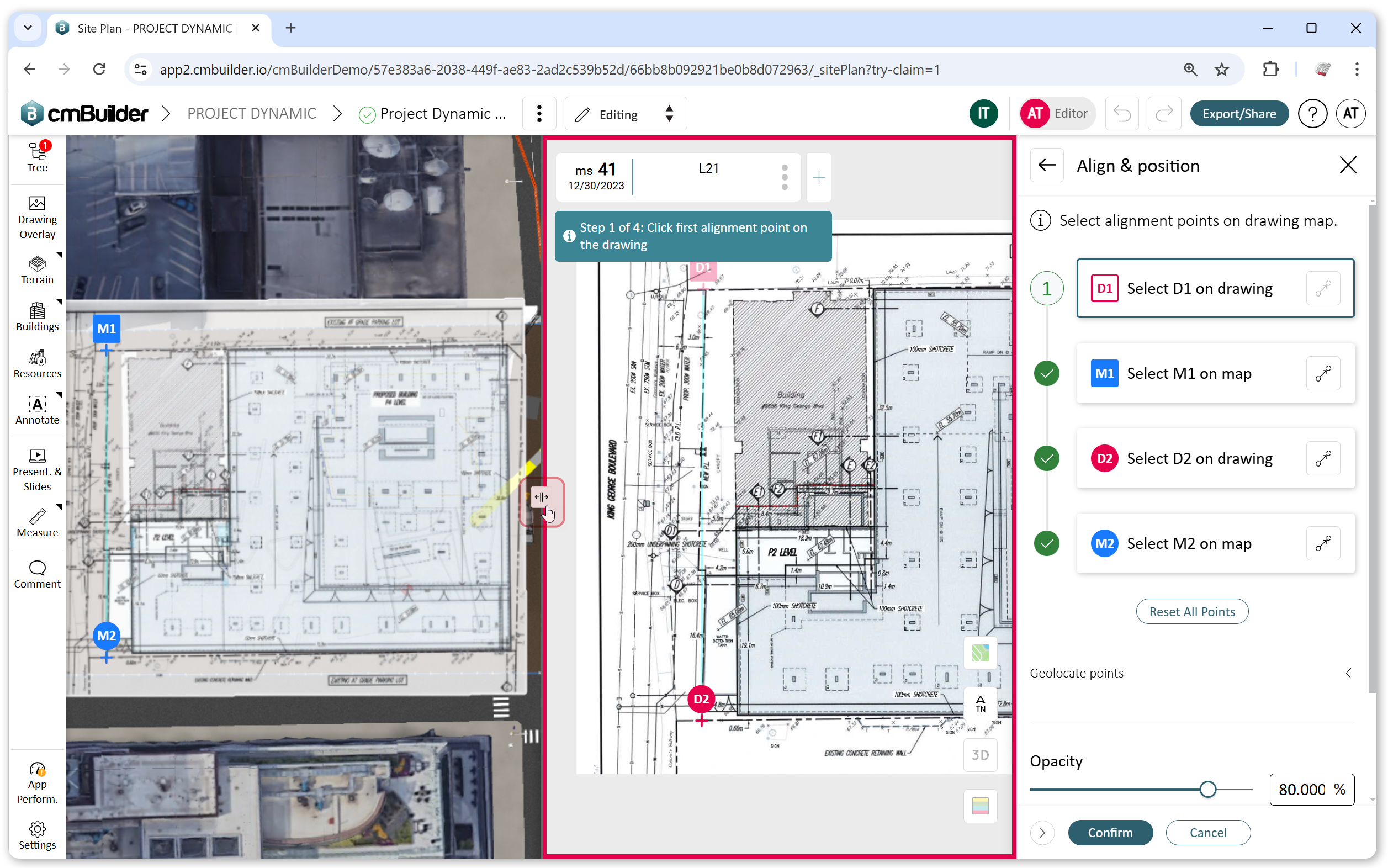This screenshot has width=1388, height=868.
Task: Open Present. & Slides
Action: pos(38,470)
